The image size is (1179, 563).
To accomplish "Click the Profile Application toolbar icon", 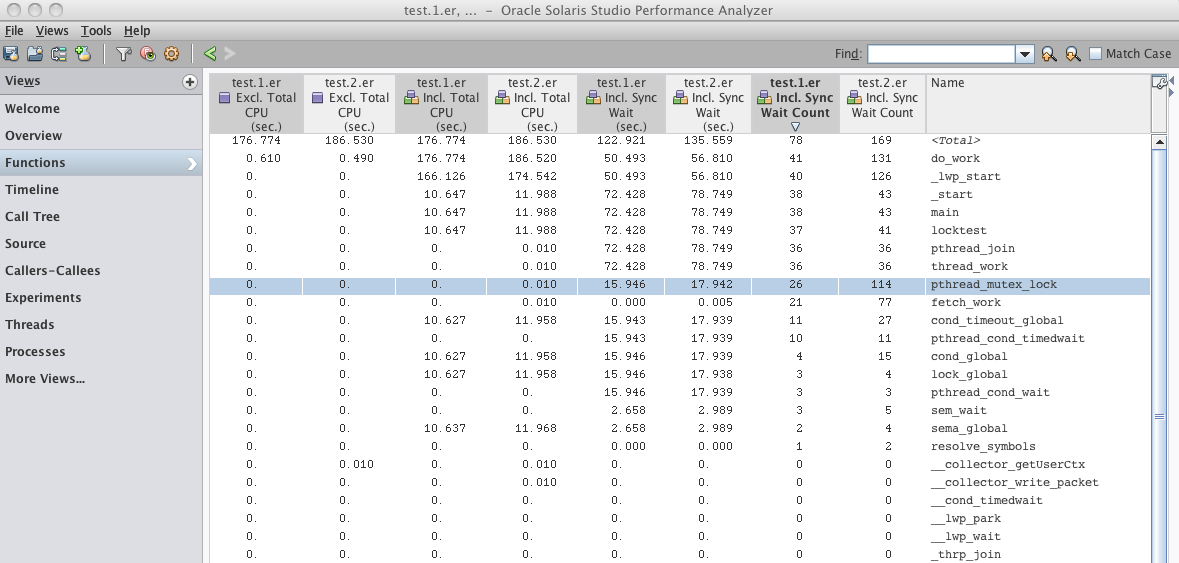I will coord(11,53).
